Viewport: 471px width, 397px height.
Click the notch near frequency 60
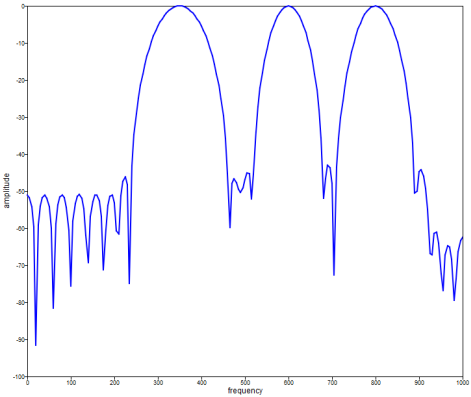pos(53,308)
